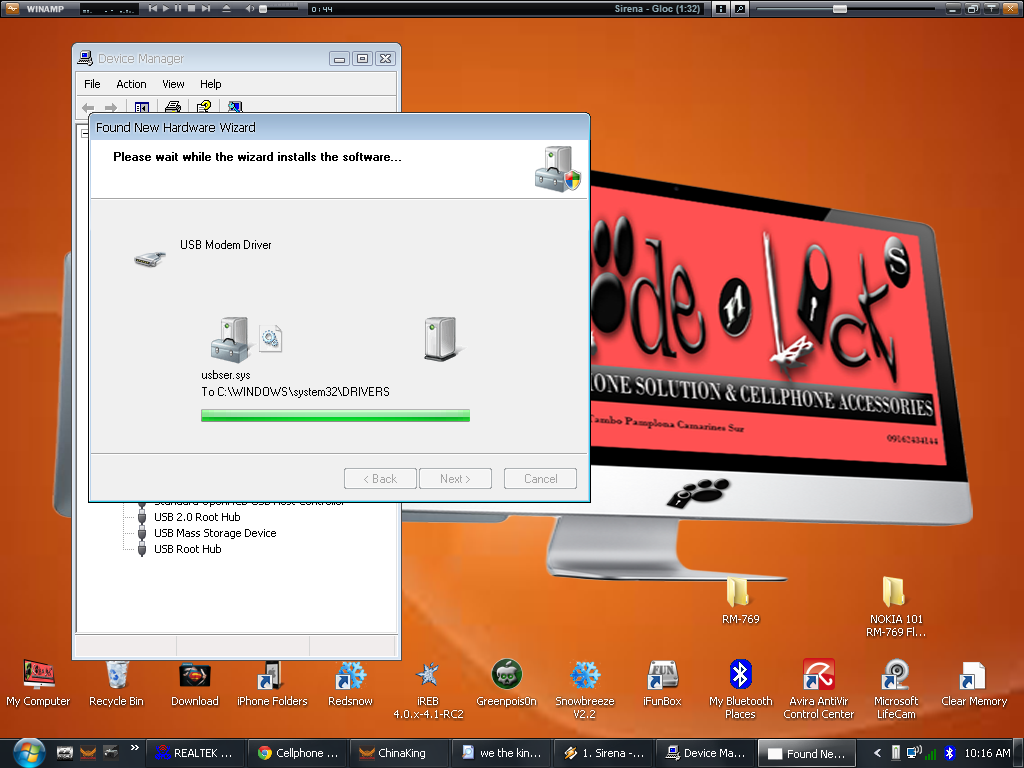Image resolution: width=1024 pixels, height=768 pixels.
Task: Adjust the Winamp volume slider
Action: 281,9
